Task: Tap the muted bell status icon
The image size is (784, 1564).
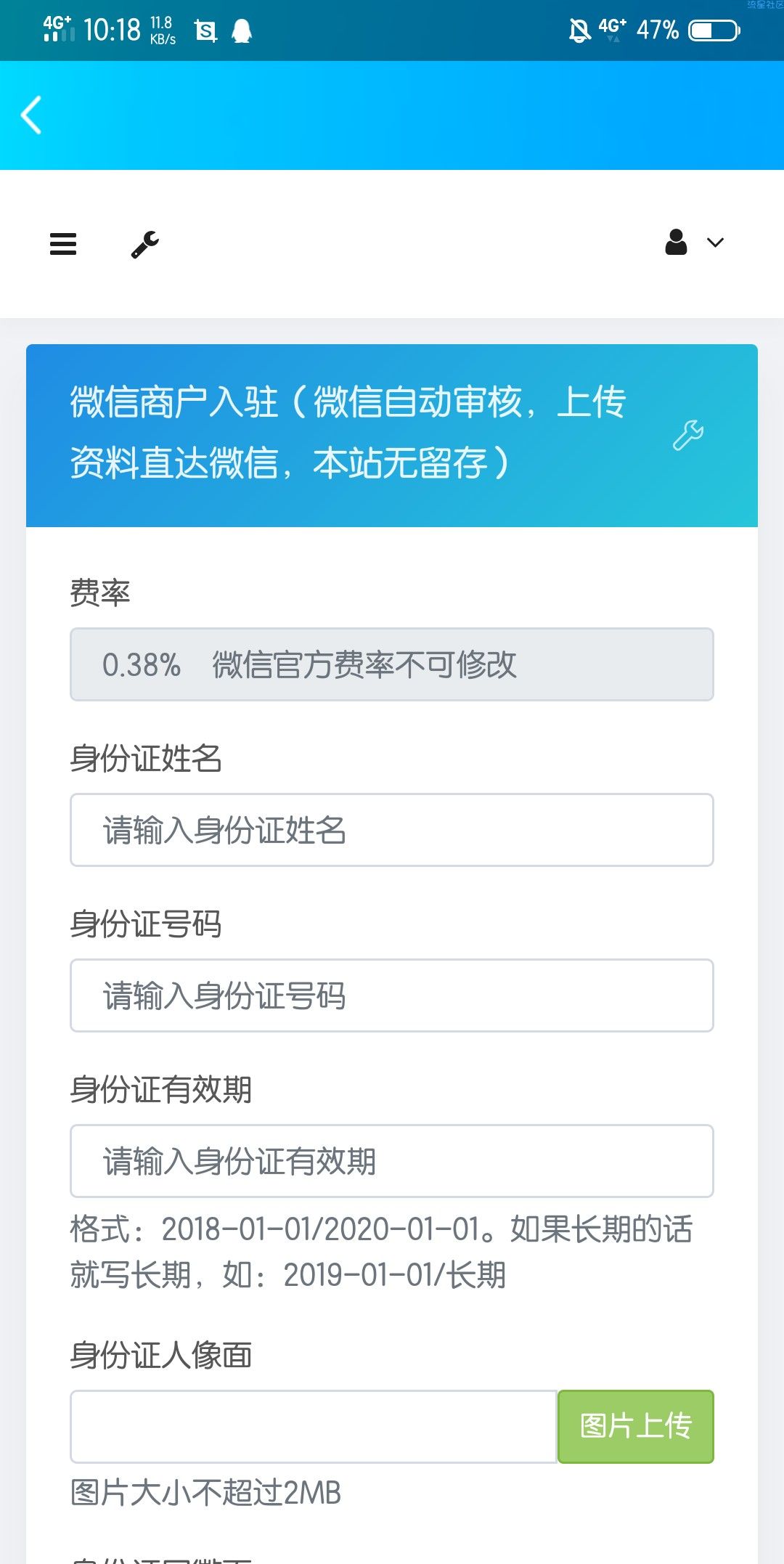Action: (x=579, y=30)
